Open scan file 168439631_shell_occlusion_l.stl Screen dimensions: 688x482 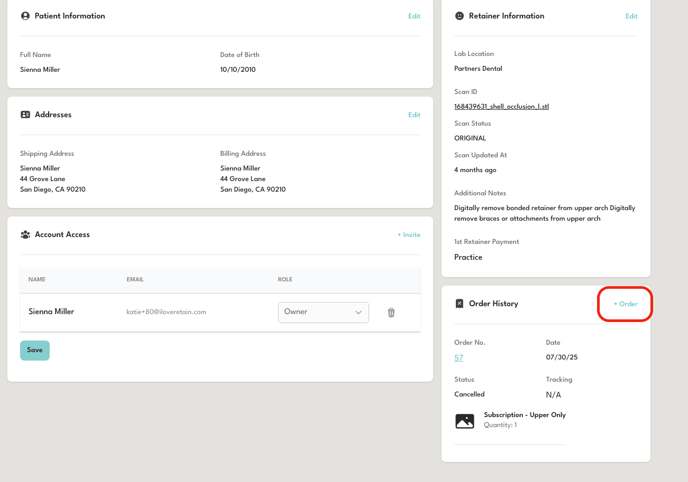(501, 106)
